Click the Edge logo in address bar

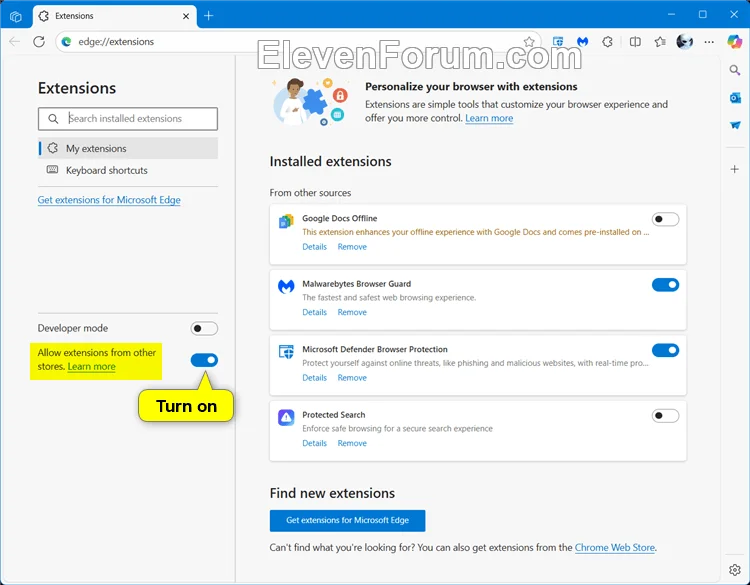pyautogui.click(x=66, y=42)
